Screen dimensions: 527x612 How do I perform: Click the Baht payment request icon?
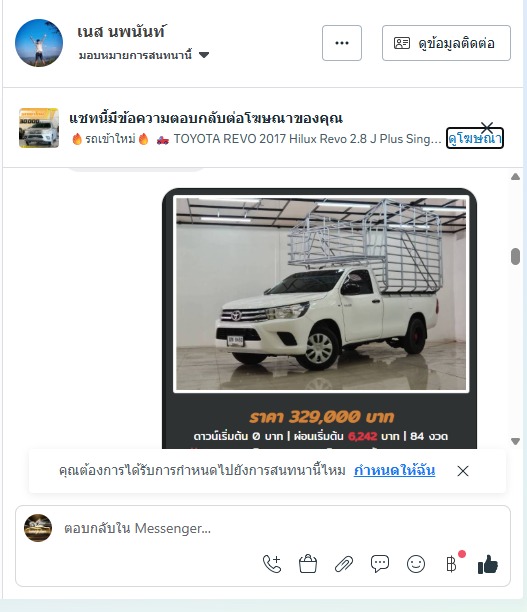[452, 564]
